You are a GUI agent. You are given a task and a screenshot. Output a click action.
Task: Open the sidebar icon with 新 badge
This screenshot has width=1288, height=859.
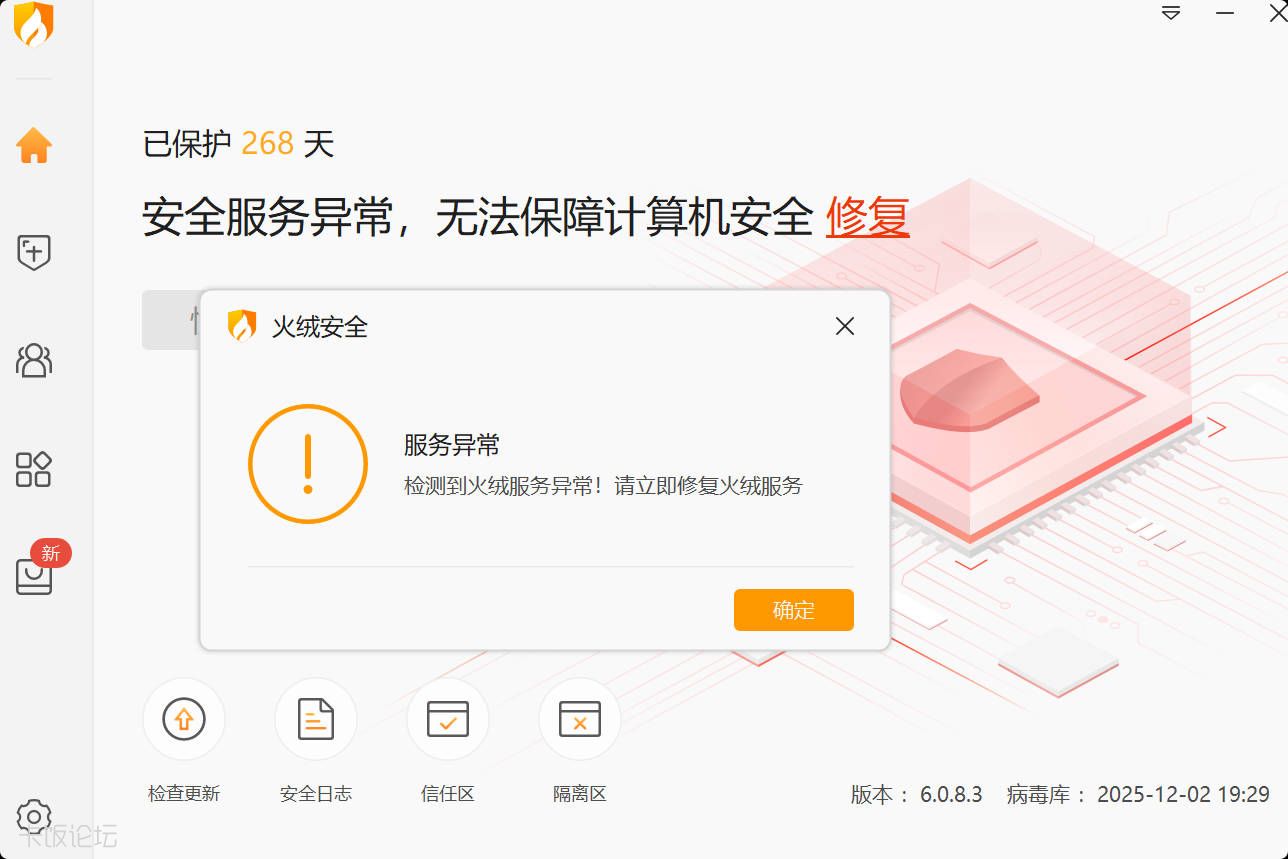click(34, 575)
